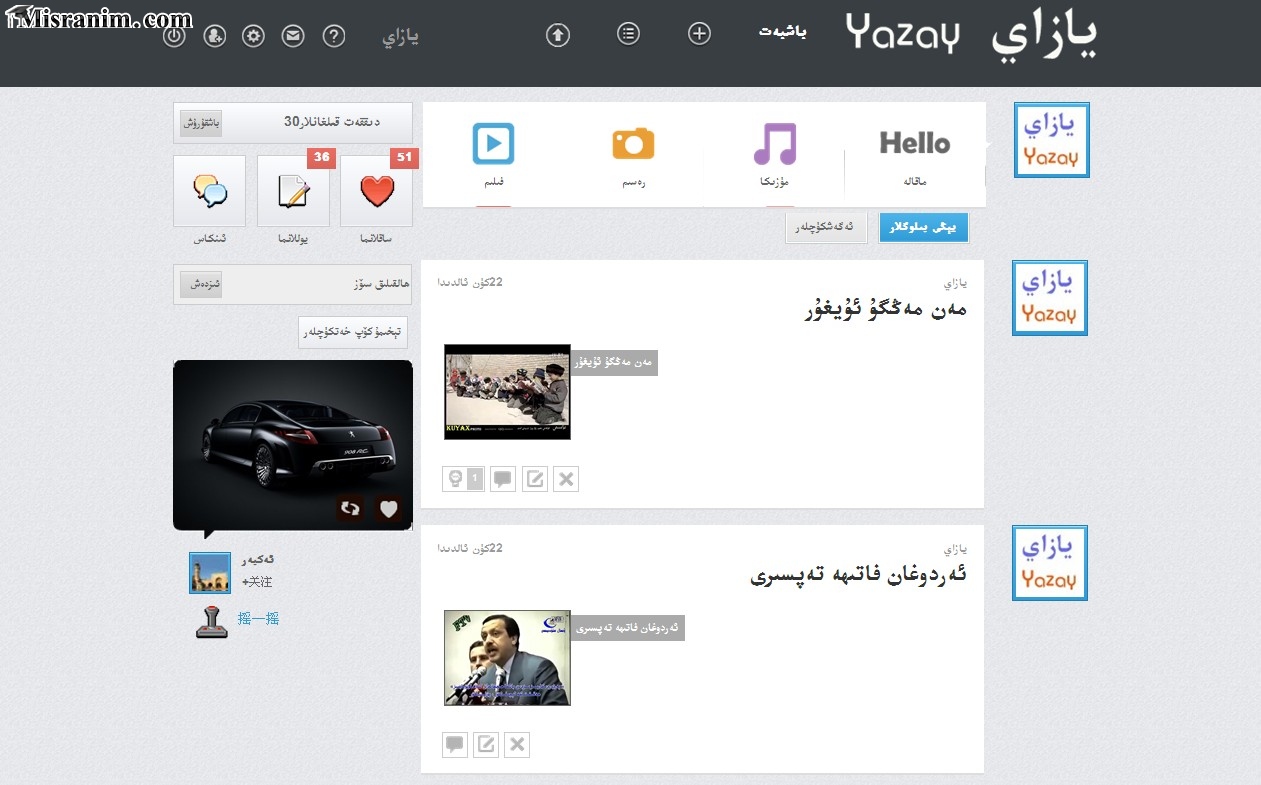This screenshot has height=785, width=1261.
Task: Click the power logout icon in header
Action: [174, 36]
